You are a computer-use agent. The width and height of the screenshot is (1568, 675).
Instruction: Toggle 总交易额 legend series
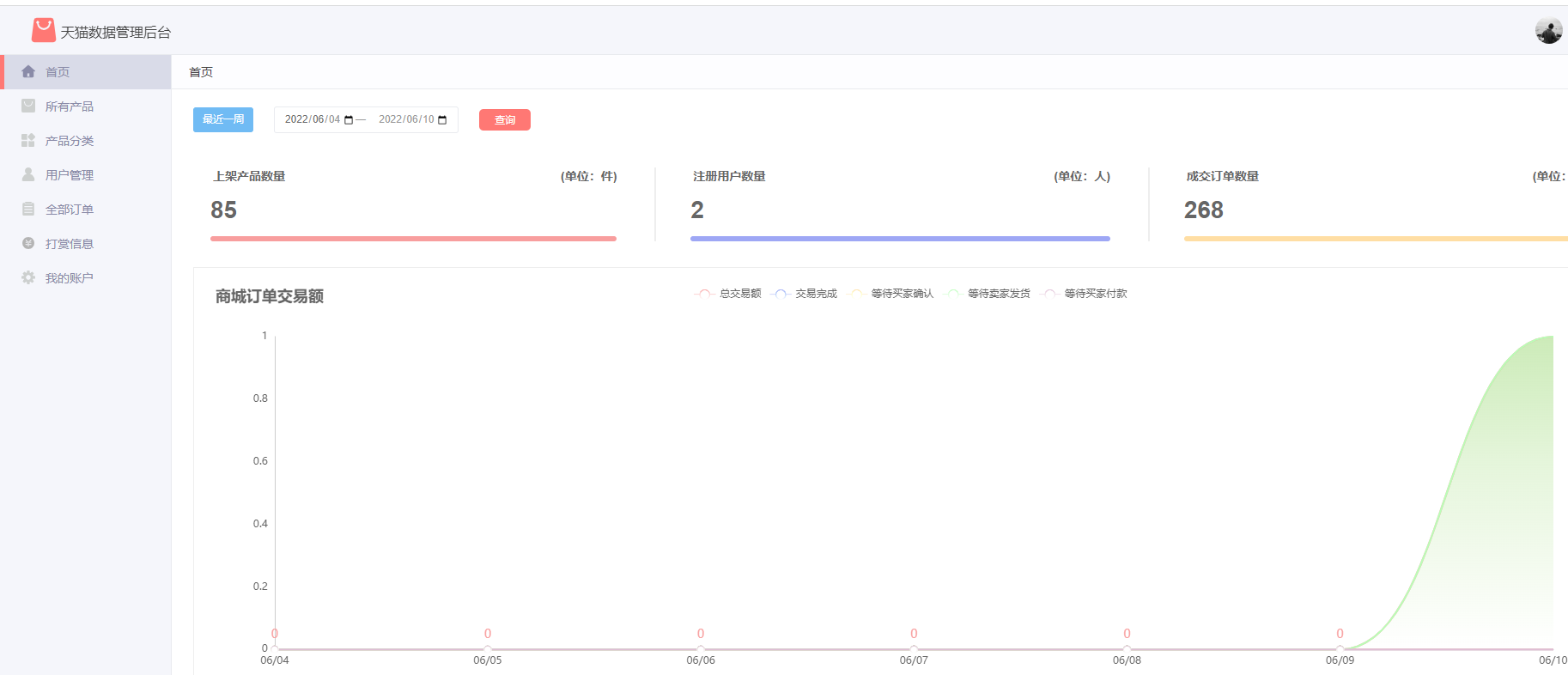[727, 294]
